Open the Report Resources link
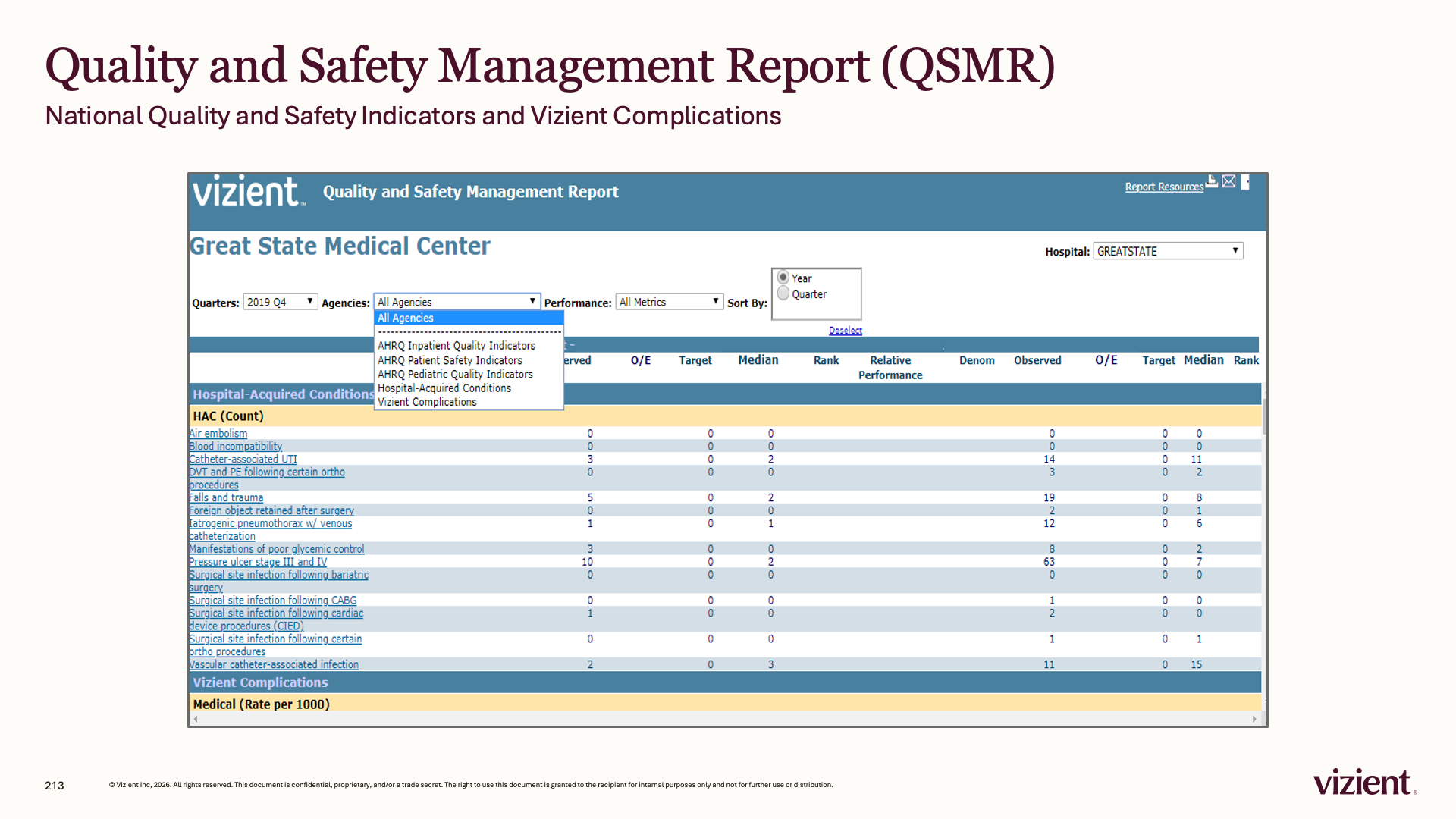 pyautogui.click(x=1164, y=187)
